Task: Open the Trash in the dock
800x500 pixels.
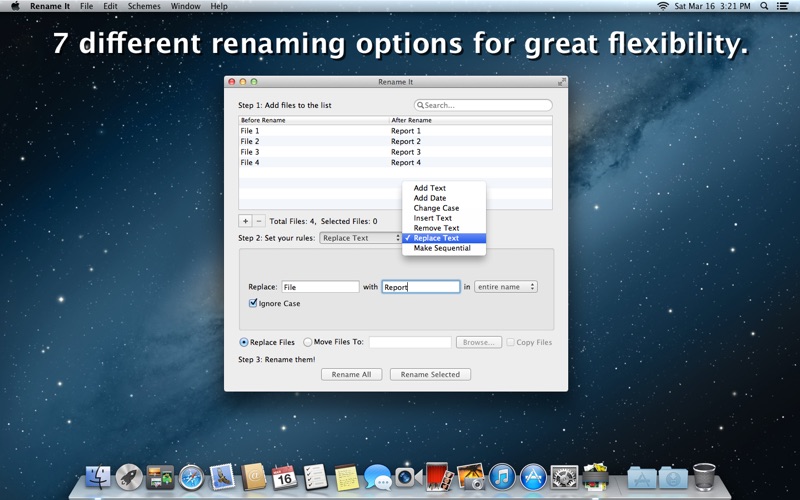Action: click(x=704, y=477)
